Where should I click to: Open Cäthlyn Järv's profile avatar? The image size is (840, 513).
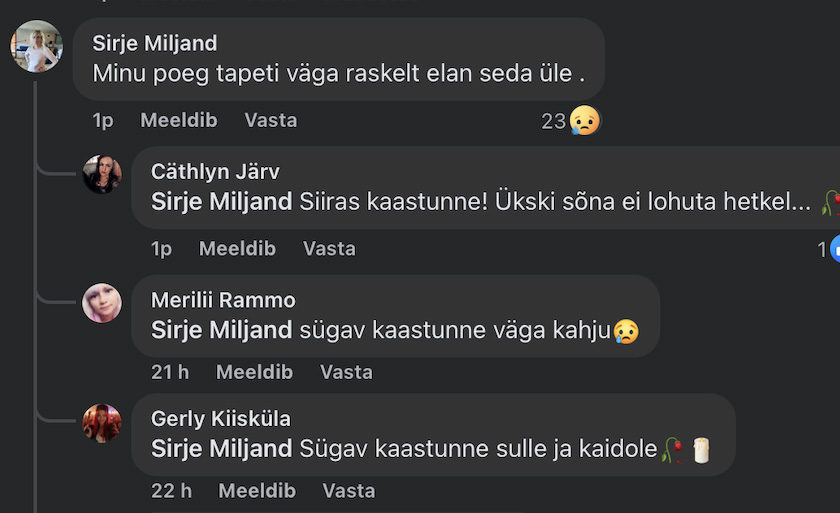click(x=102, y=174)
